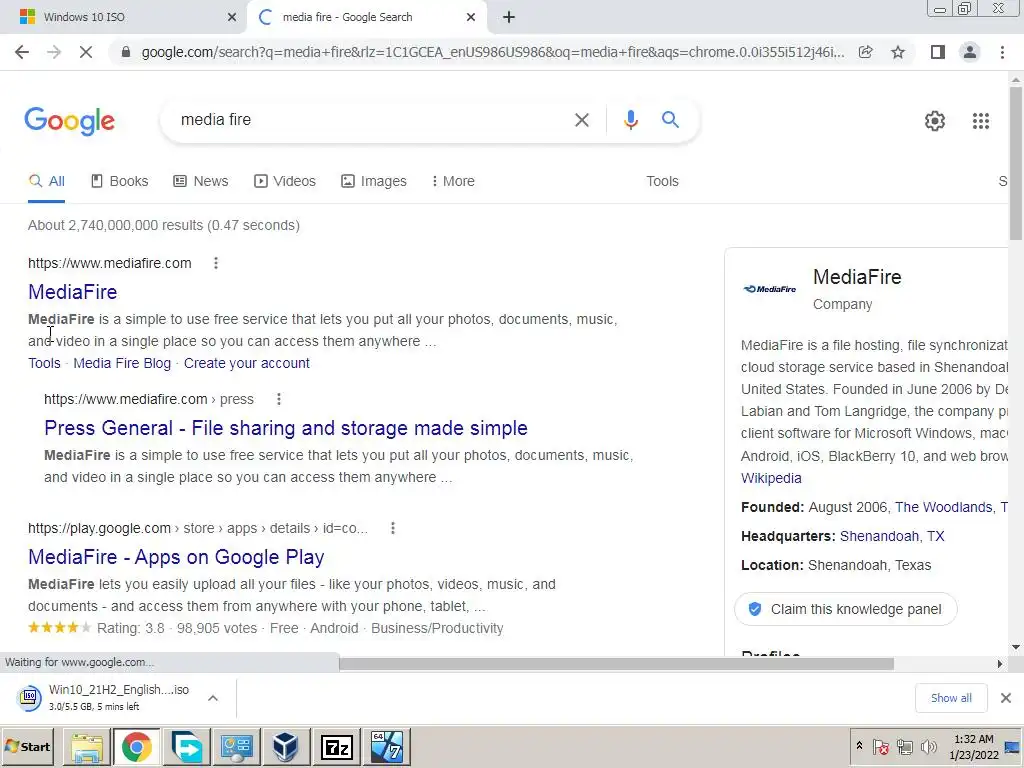
Task: Open a new browser tab
Action: pos(509,17)
